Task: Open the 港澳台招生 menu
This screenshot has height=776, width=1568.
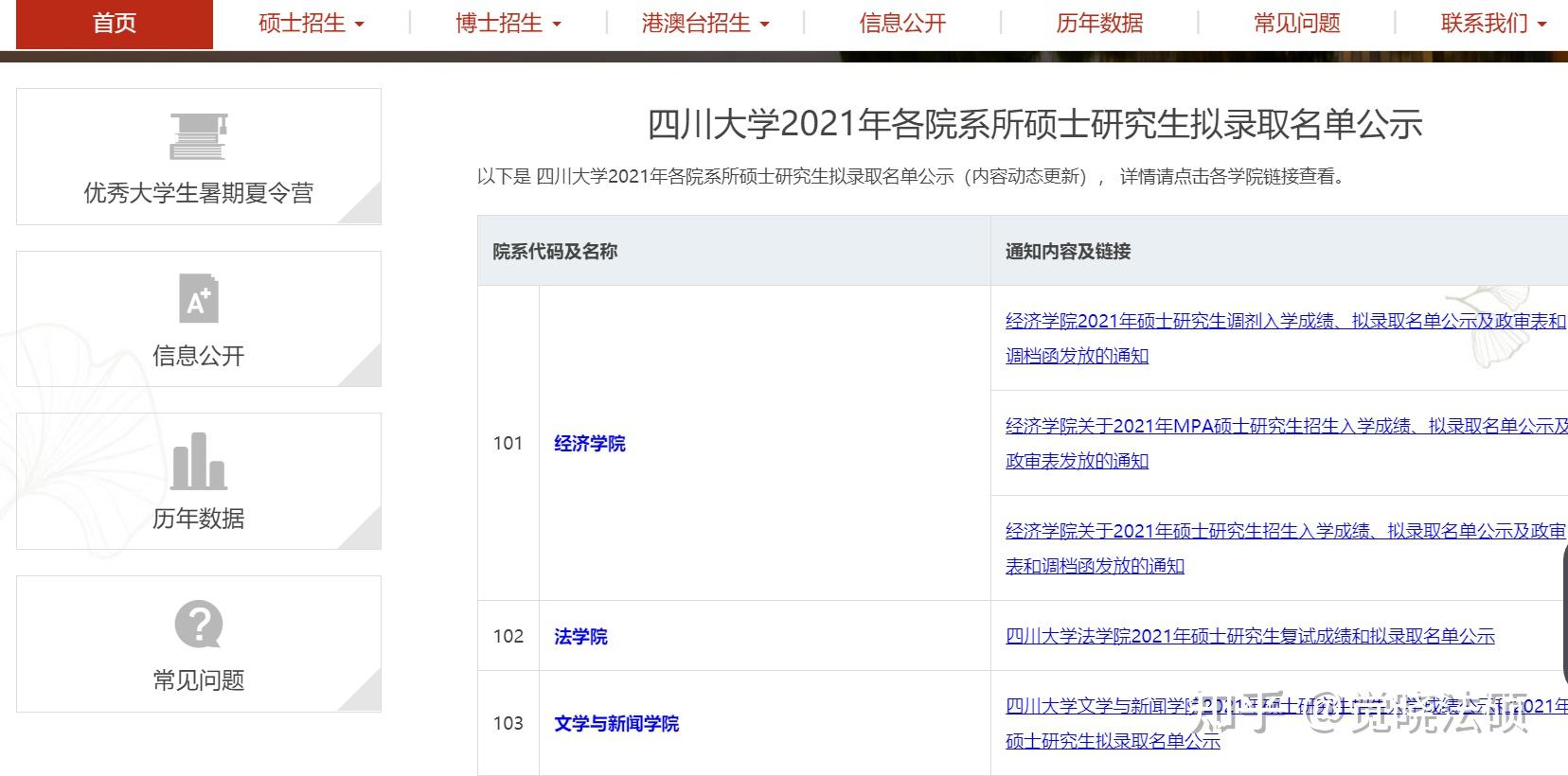Action: click(705, 24)
